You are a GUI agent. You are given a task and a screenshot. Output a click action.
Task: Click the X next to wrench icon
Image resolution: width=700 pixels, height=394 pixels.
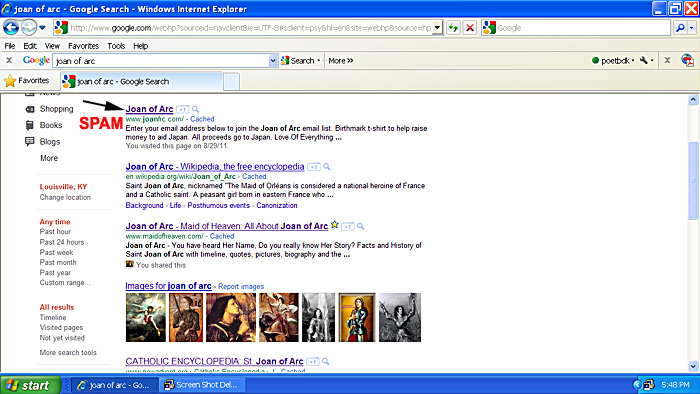(x=667, y=60)
